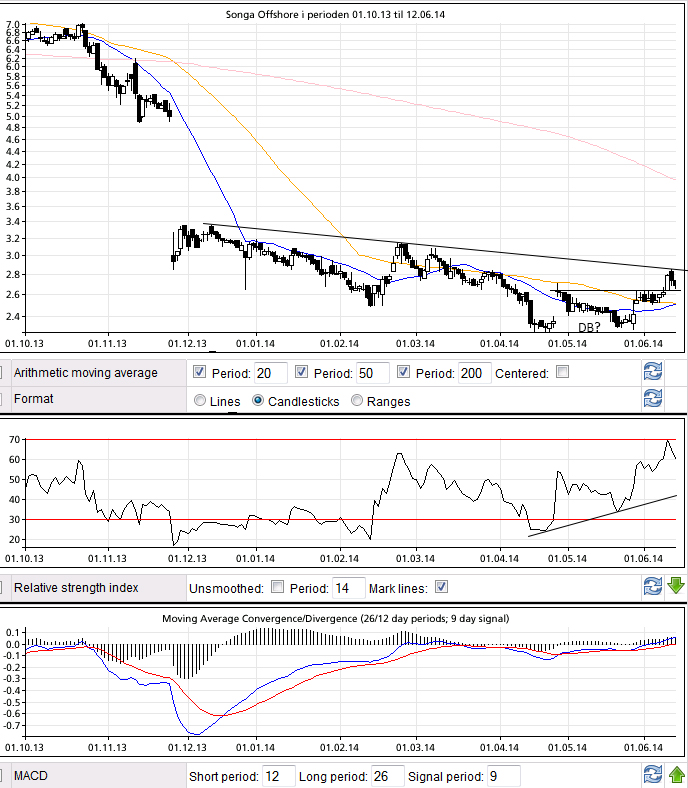Screen dimensions: 688x788
Task: Select the Lines format radio button
Action: click(200, 401)
